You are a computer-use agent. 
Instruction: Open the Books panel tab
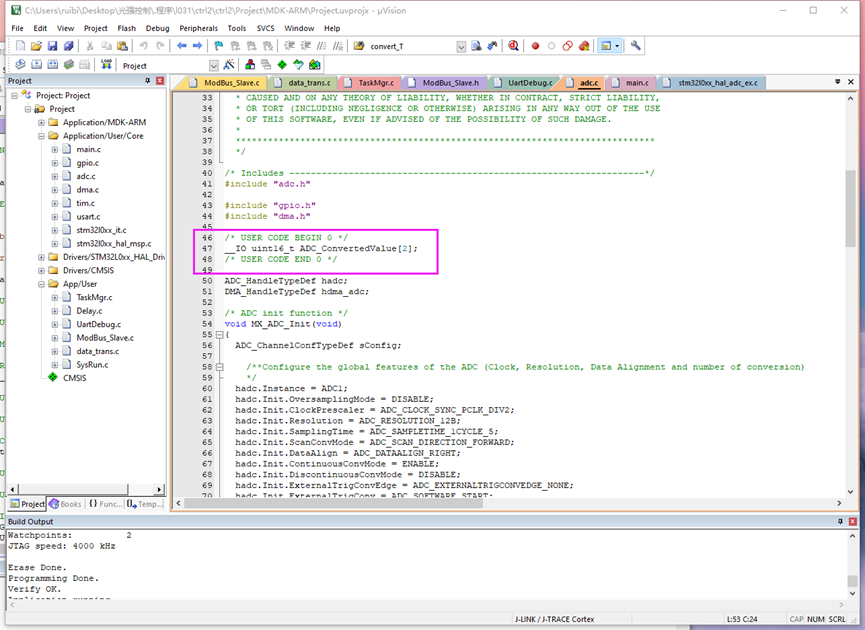(65, 504)
